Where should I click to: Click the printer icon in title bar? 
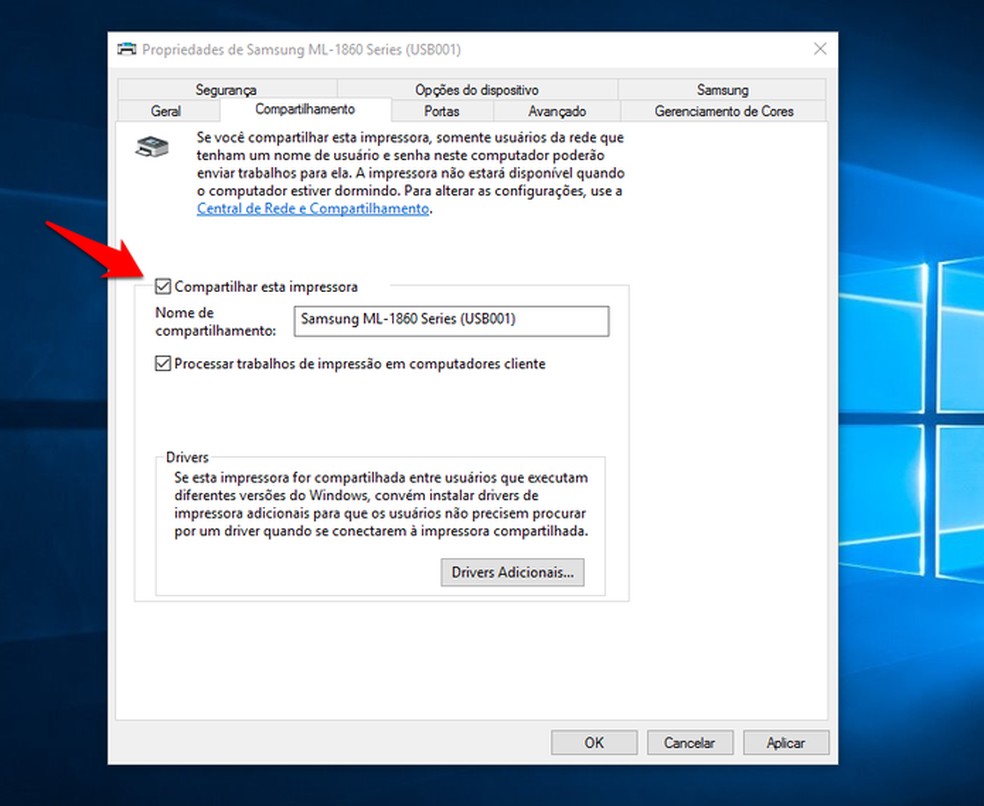click(127, 49)
